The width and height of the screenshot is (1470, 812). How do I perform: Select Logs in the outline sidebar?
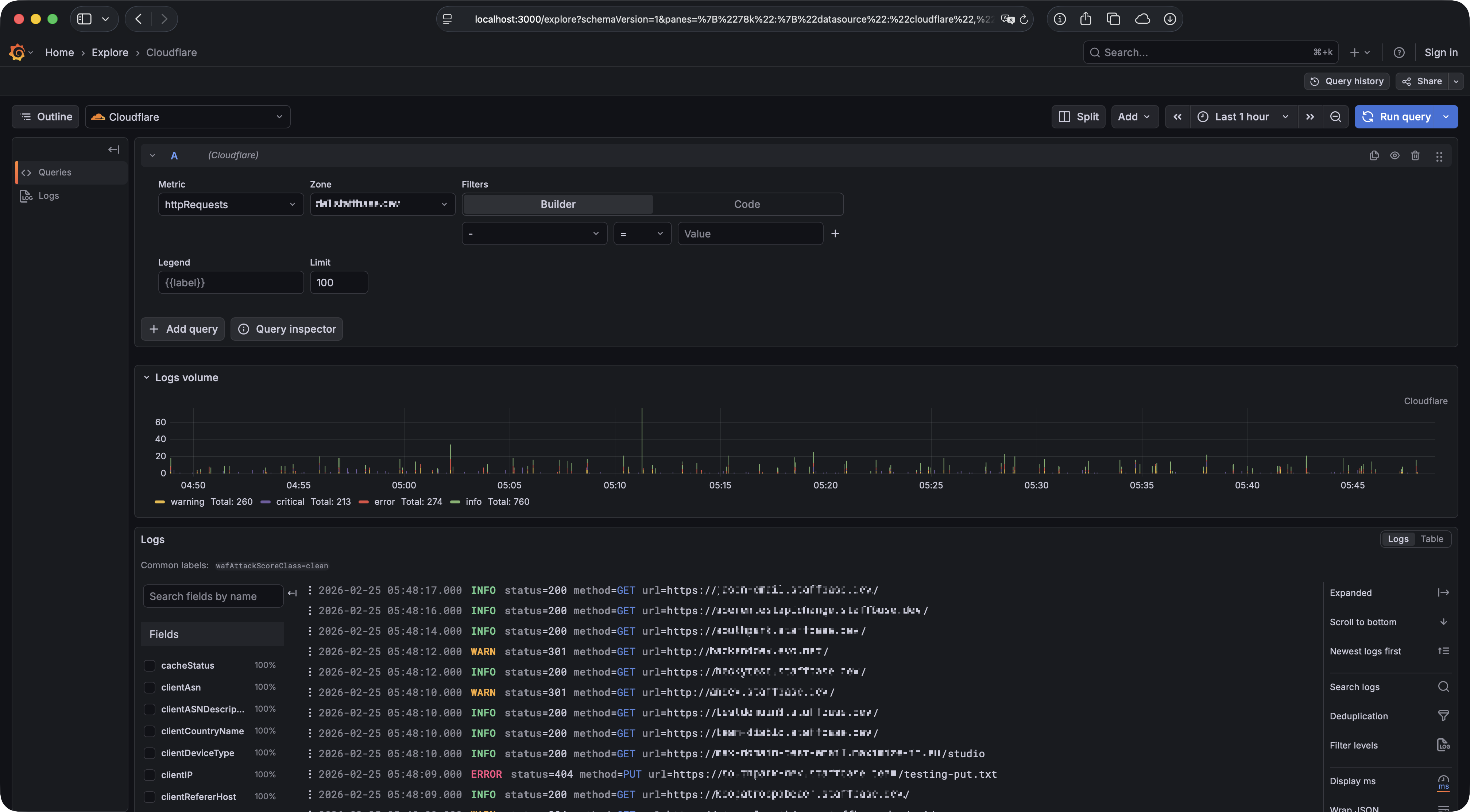[x=49, y=196]
